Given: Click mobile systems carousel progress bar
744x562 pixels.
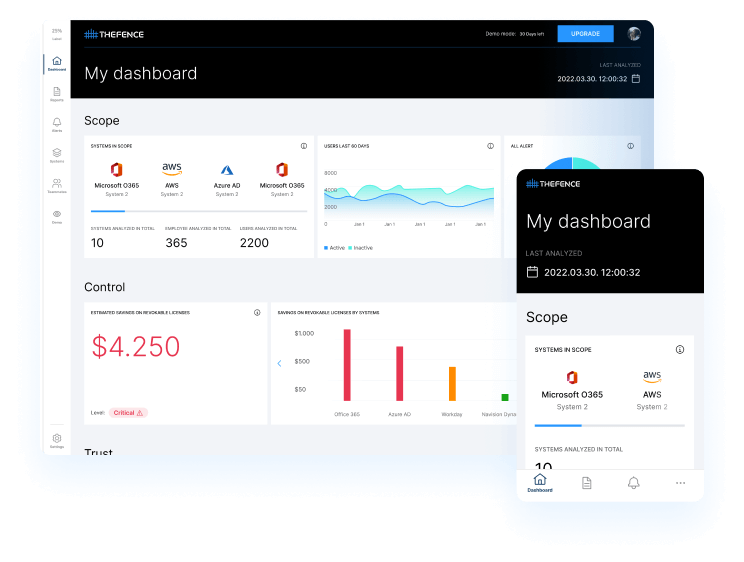Looking at the screenshot, I should [x=609, y=426].
